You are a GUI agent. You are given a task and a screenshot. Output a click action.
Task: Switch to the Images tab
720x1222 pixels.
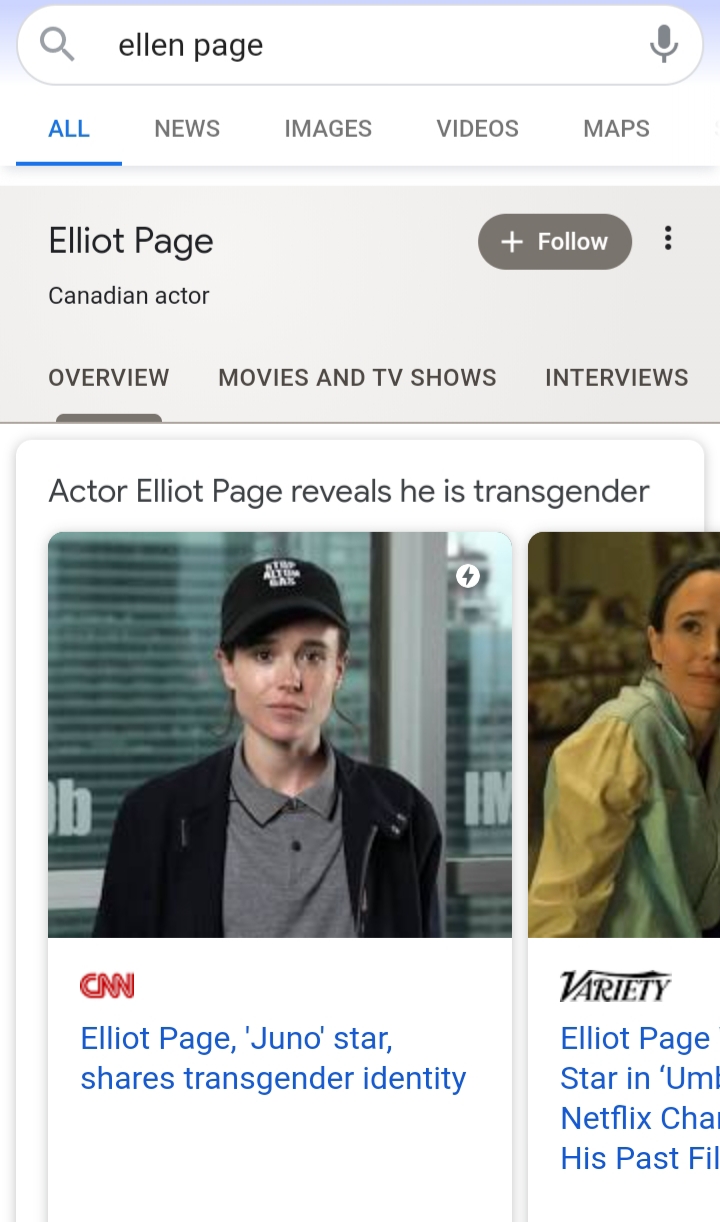(x=328, y=129)
